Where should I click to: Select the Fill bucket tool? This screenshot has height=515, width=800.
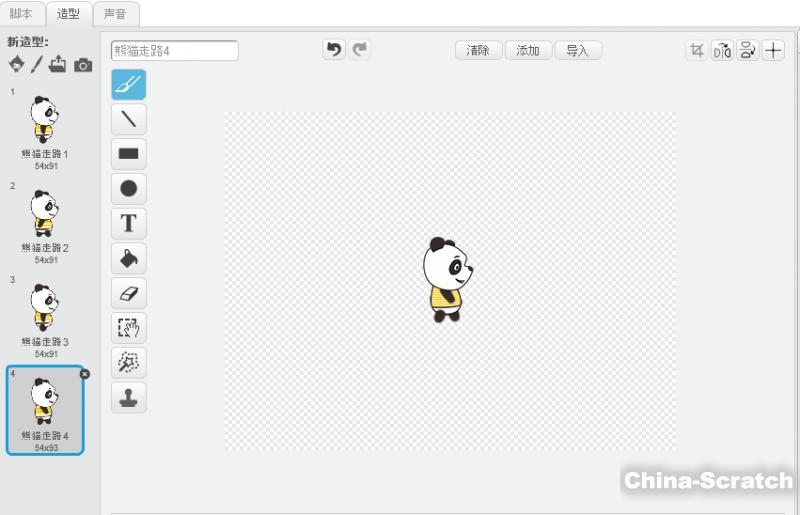[x=128, y=258]
